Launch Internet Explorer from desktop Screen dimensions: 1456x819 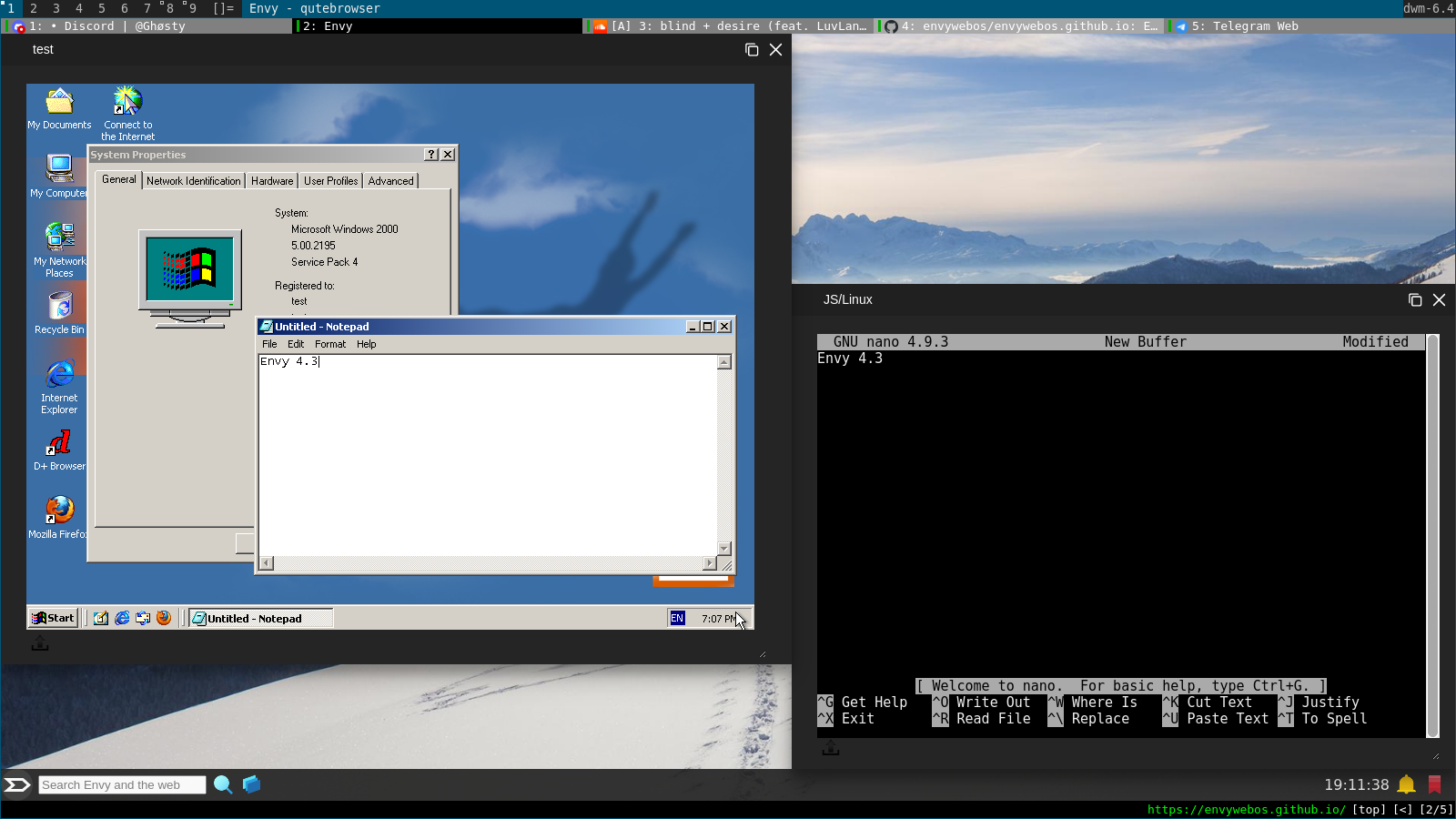point(59,386)
